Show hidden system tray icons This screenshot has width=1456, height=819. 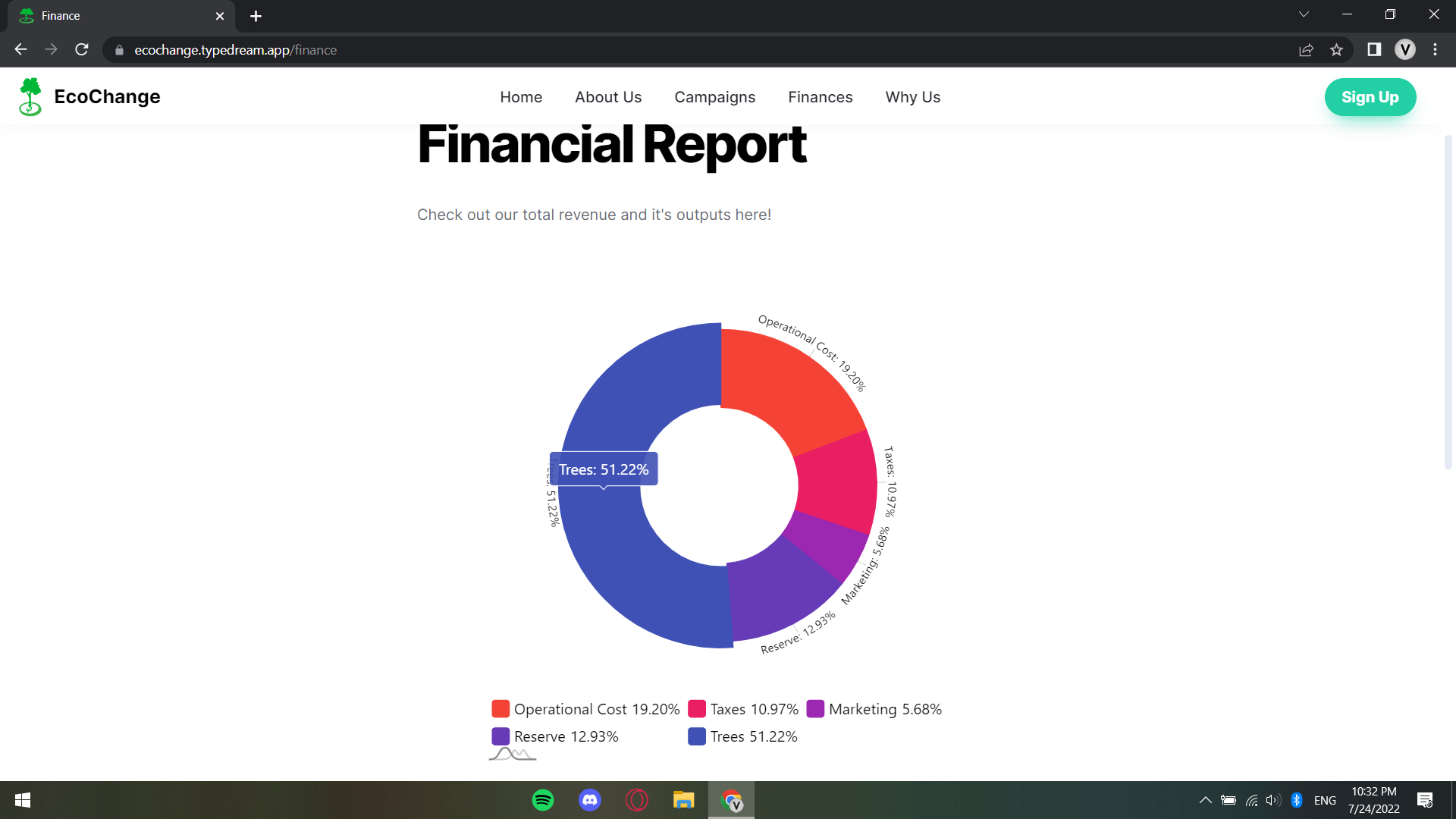coord(1205,800)
